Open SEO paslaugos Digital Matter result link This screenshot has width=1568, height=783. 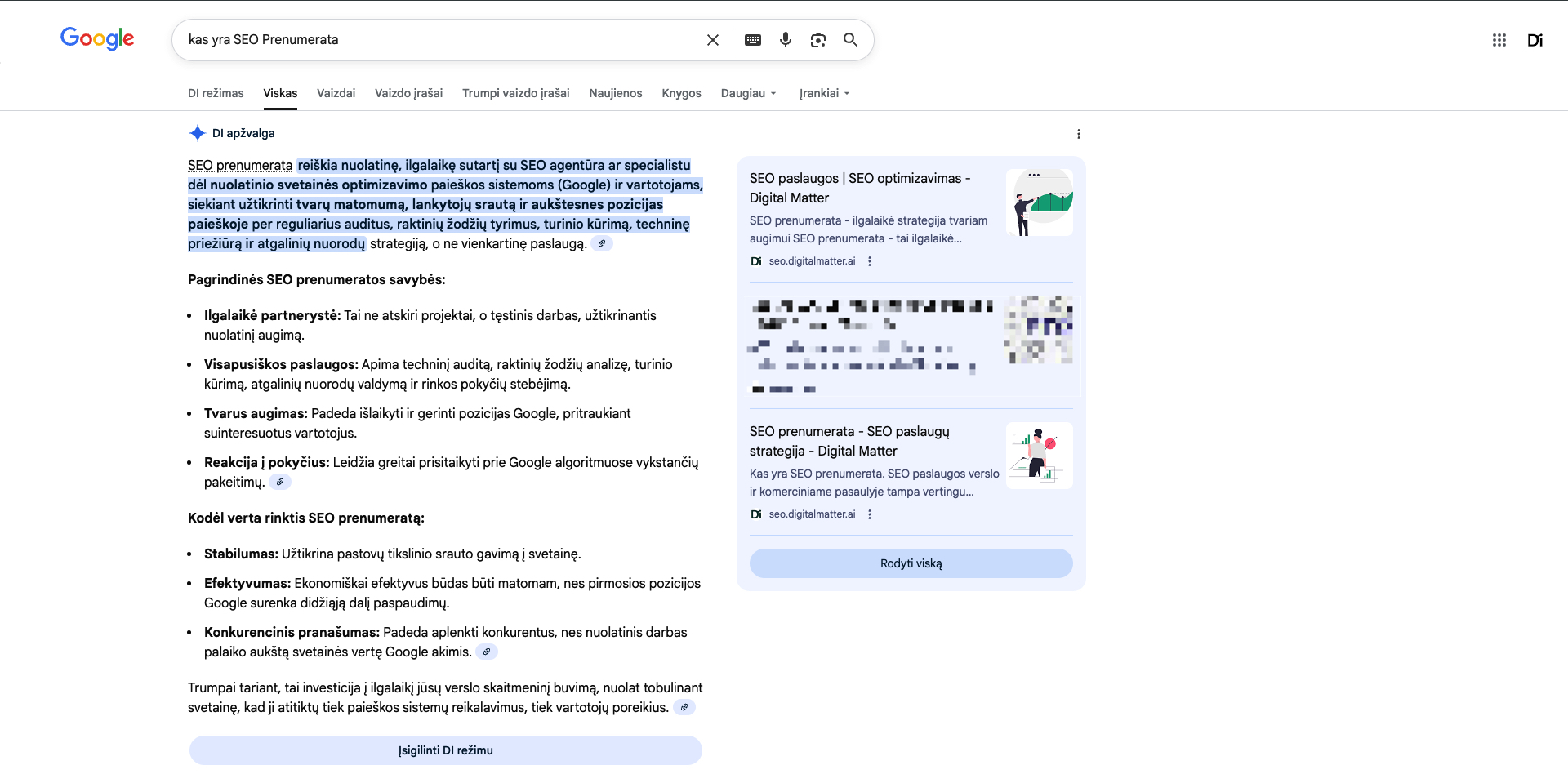(859, 188)
